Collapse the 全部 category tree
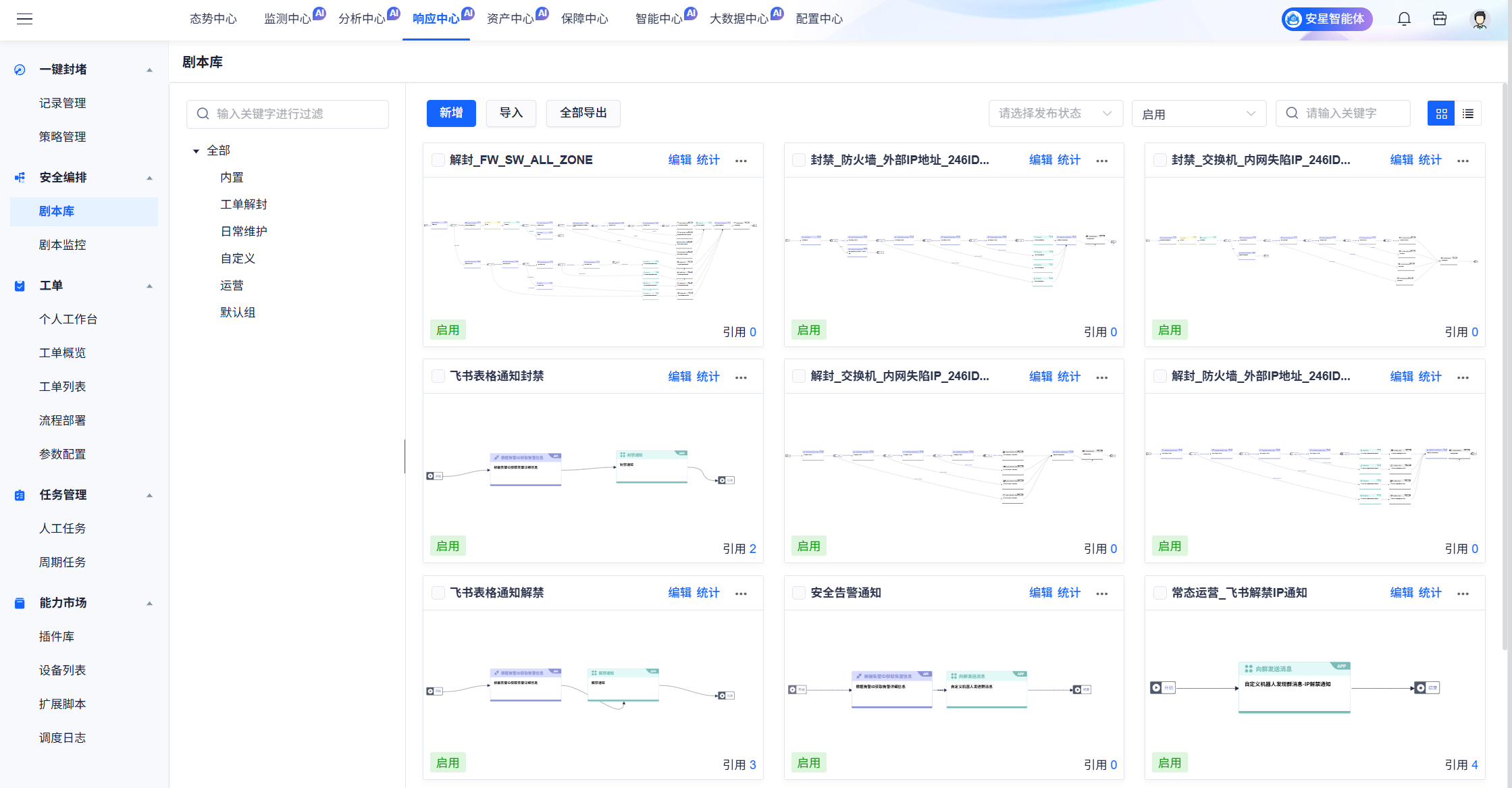The width and height of the screenshot is (1512, 788). (x=195, y=150)
